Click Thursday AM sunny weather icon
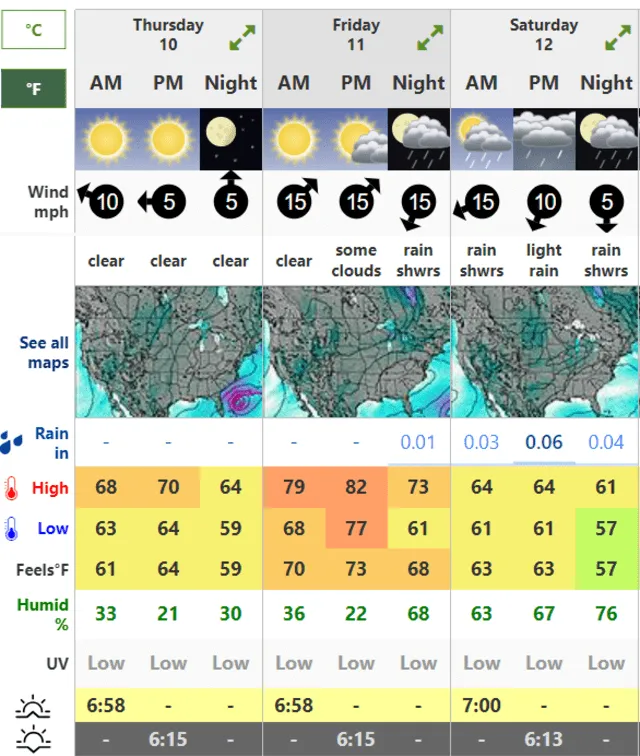The width and height of the screenshot is (640, 756). 106,139
